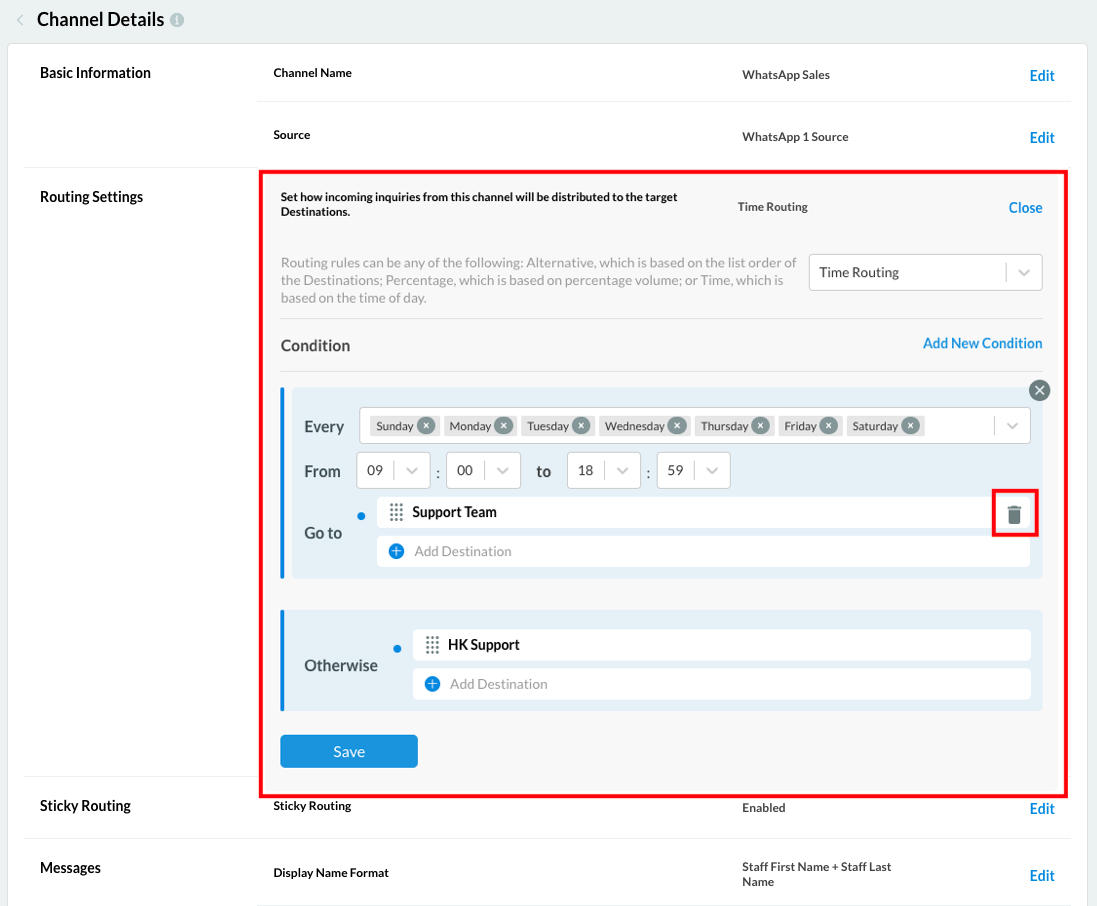This screenshot has width=1097, height=906.
Task: Open the From hour dropdown showing 09
Action: 393,470
